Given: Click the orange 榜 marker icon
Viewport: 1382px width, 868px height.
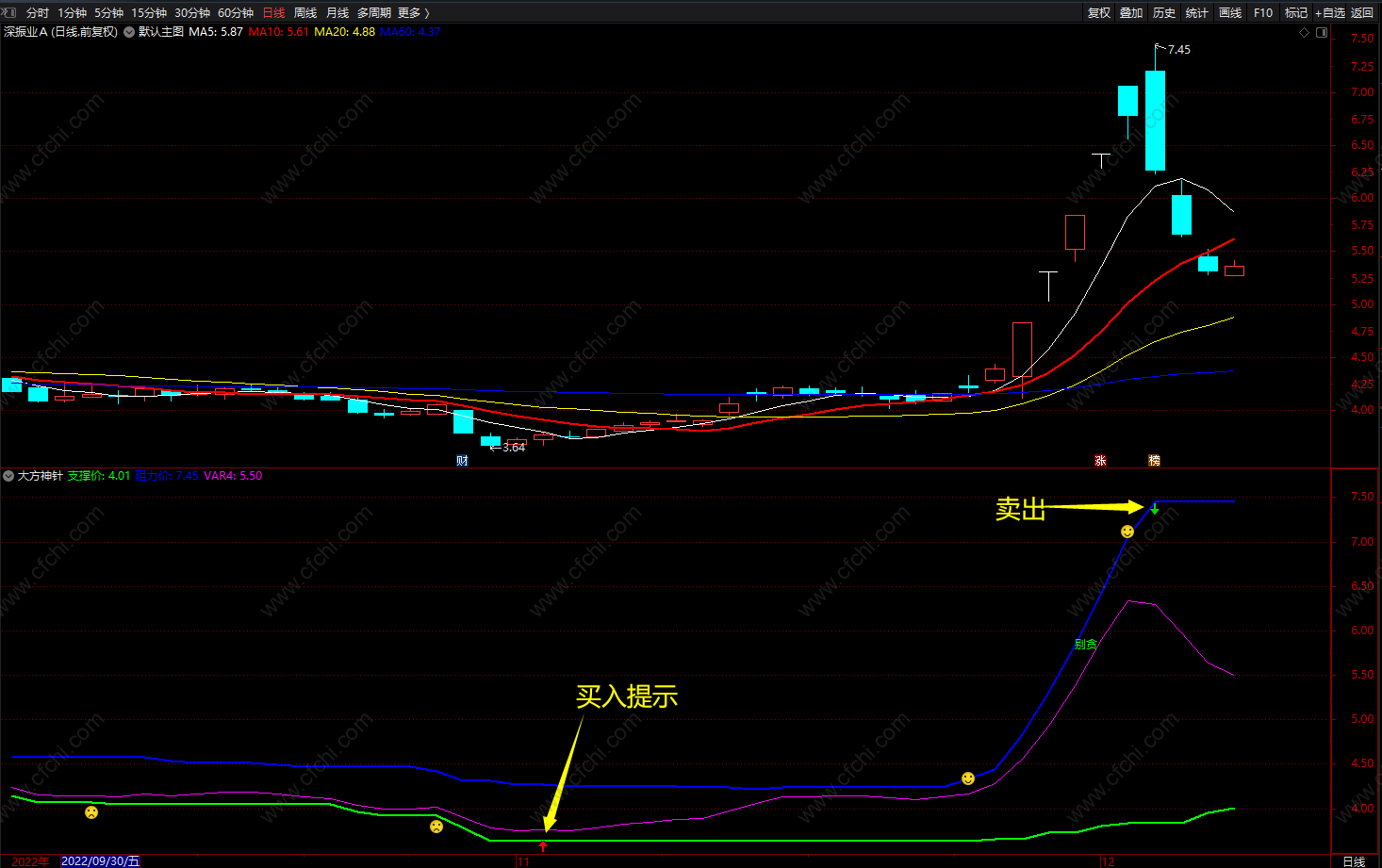Looking at the screenshot, I should 1154,461.
